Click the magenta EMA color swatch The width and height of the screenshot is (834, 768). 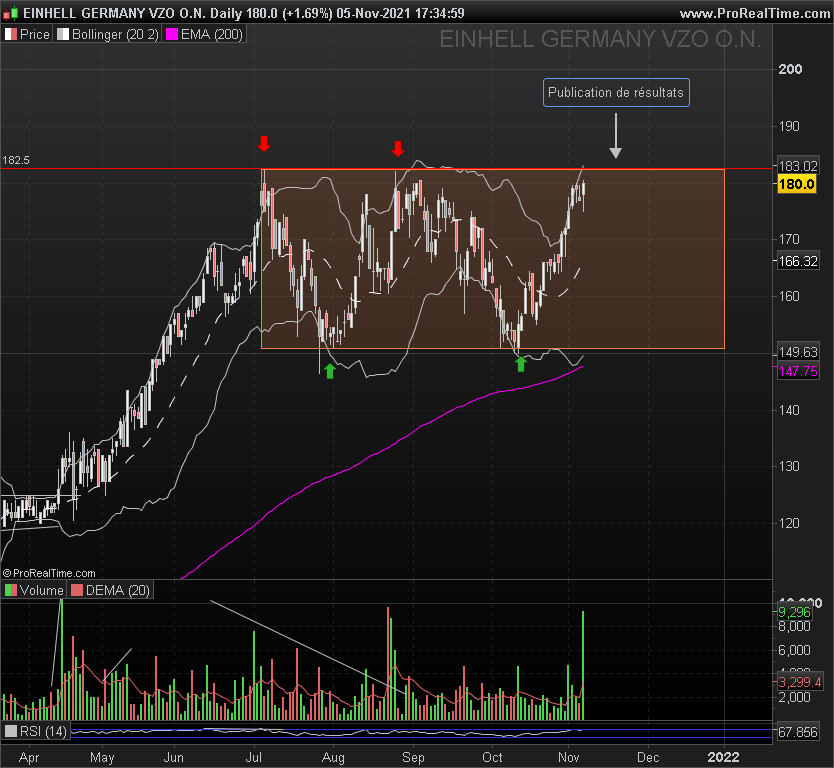pyautogui.click(x=172, y=35)
